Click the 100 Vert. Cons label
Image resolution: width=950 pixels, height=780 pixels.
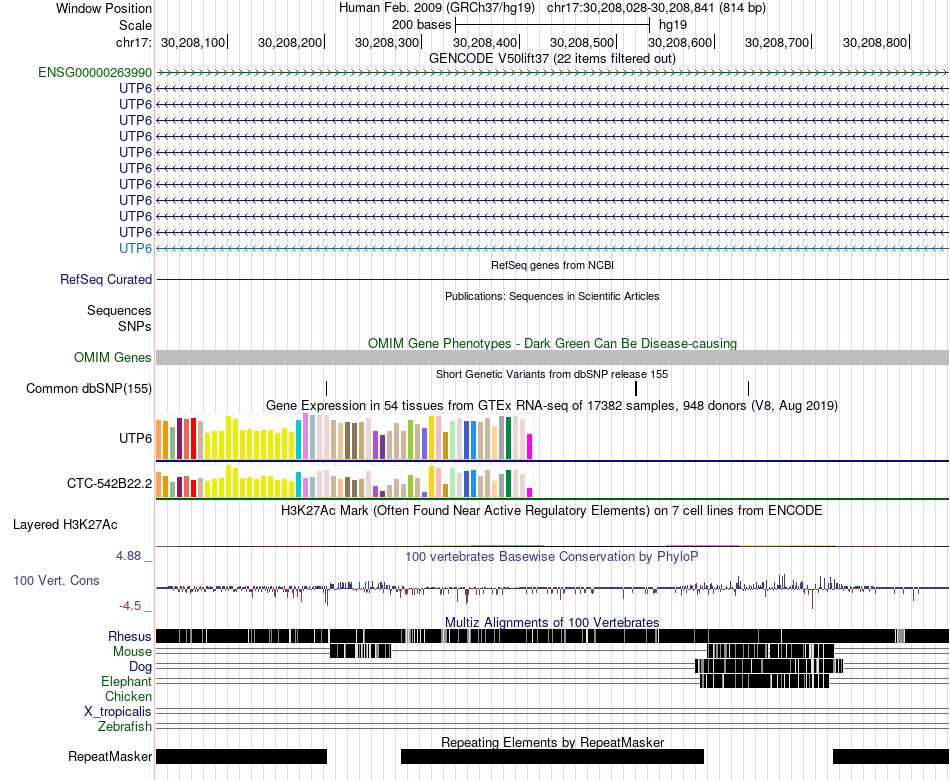pyautogui.click(x=56, y=581)
